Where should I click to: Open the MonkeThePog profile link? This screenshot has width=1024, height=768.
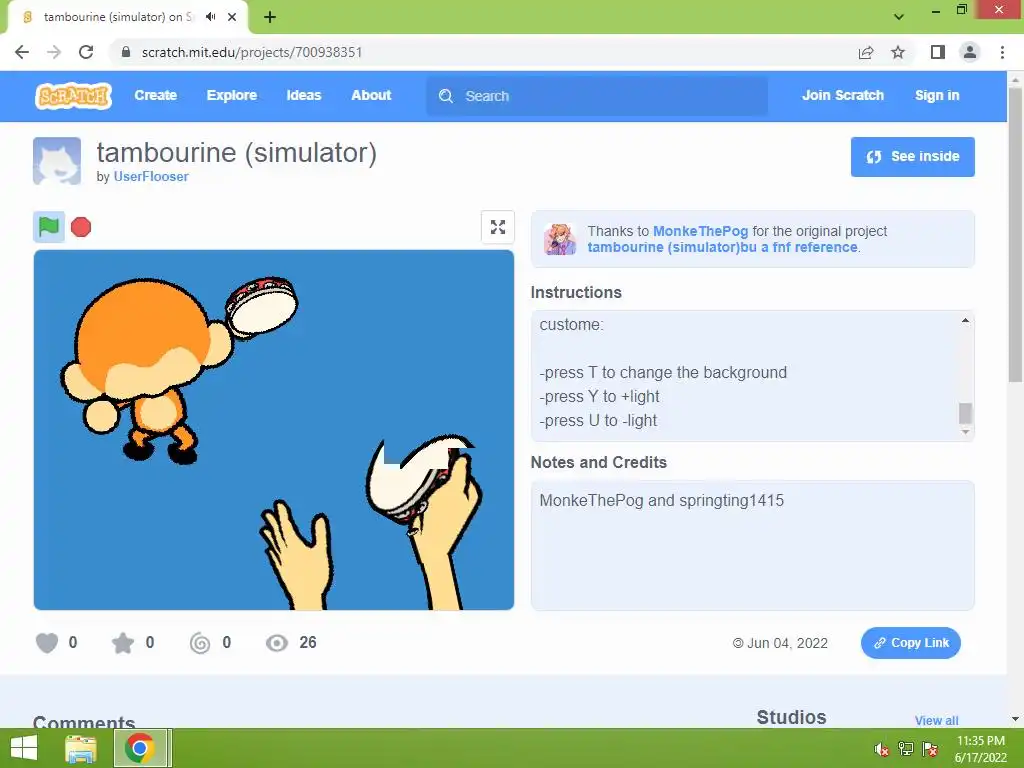[700, 231]
